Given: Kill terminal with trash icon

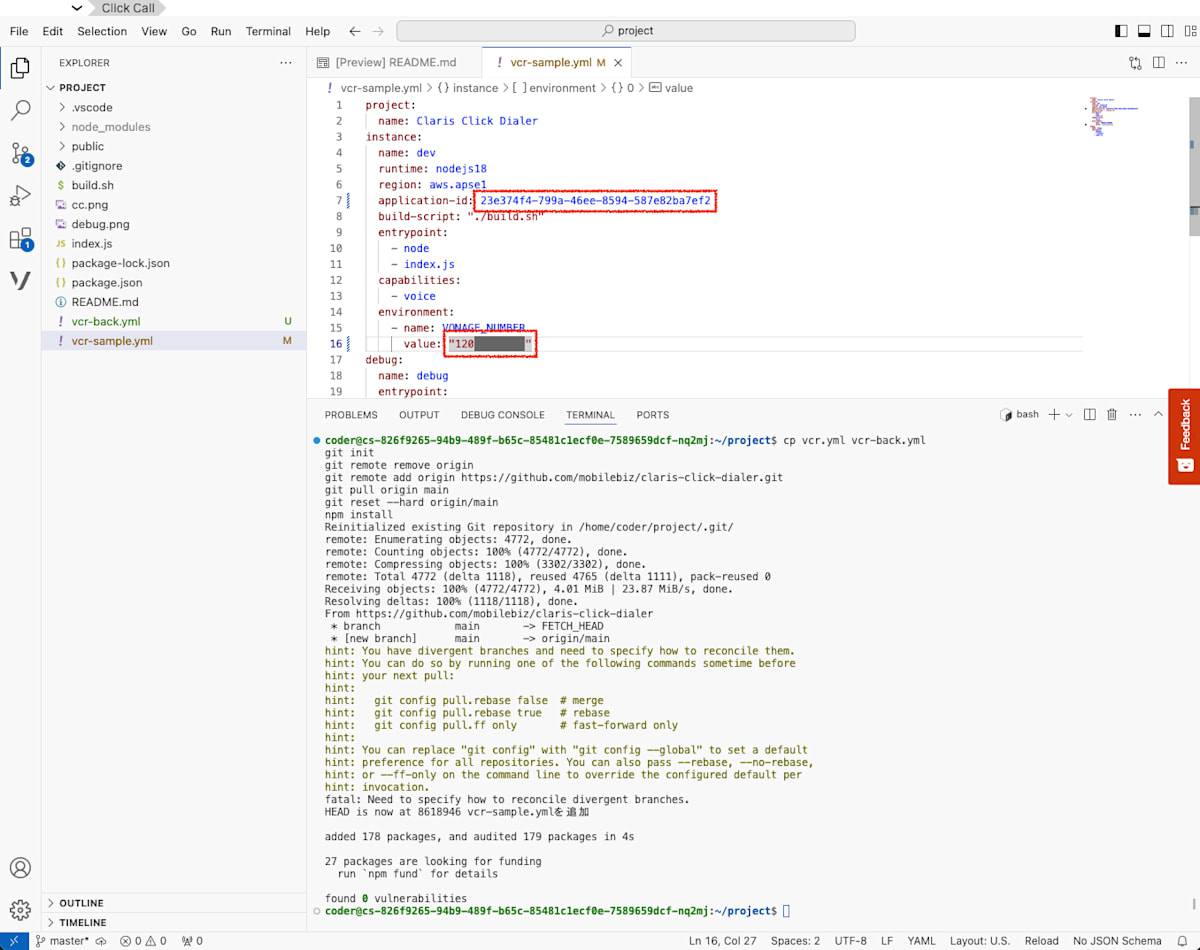Looking at the screenshot, I should (x=1112, y=414).
